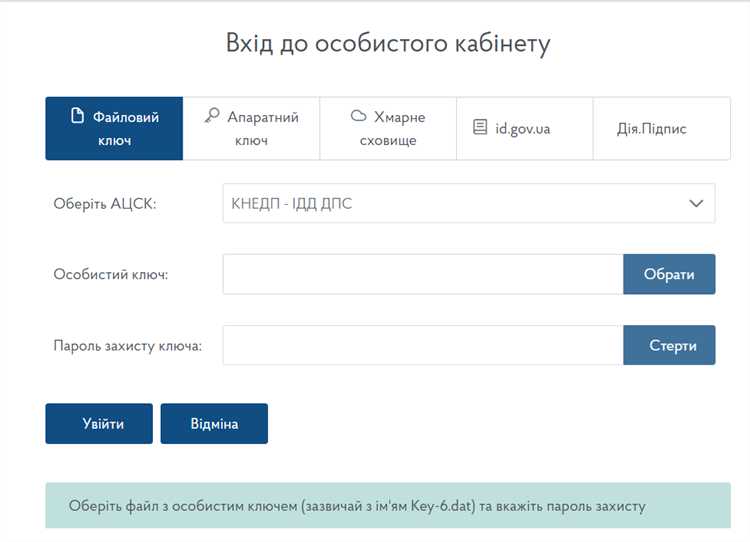Click the file icon on Файловий ключ tab
Viewport: 750px width, 542px height.
[x=77, y=115]
